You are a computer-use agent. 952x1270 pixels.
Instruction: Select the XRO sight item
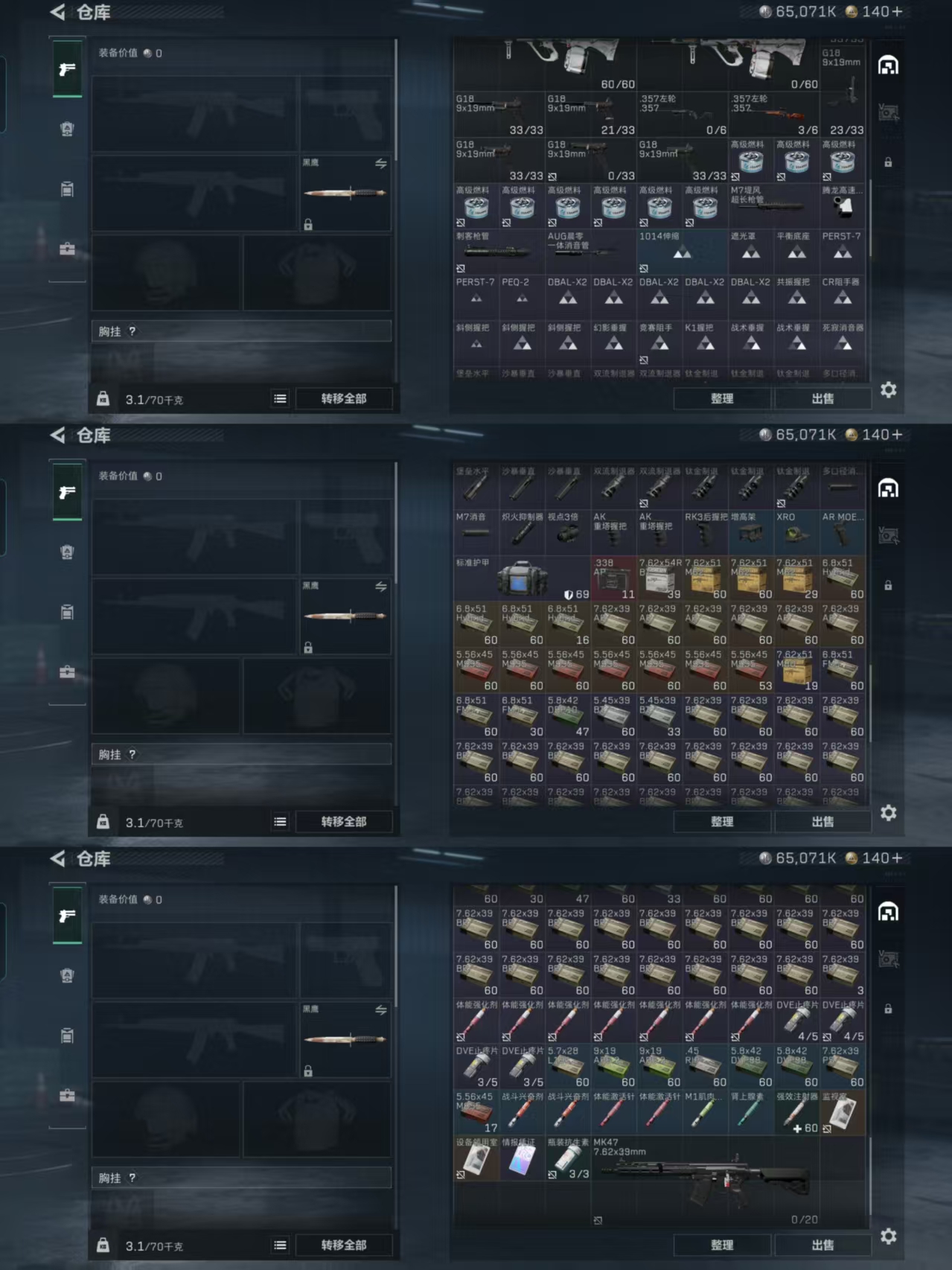click(796, 532)
